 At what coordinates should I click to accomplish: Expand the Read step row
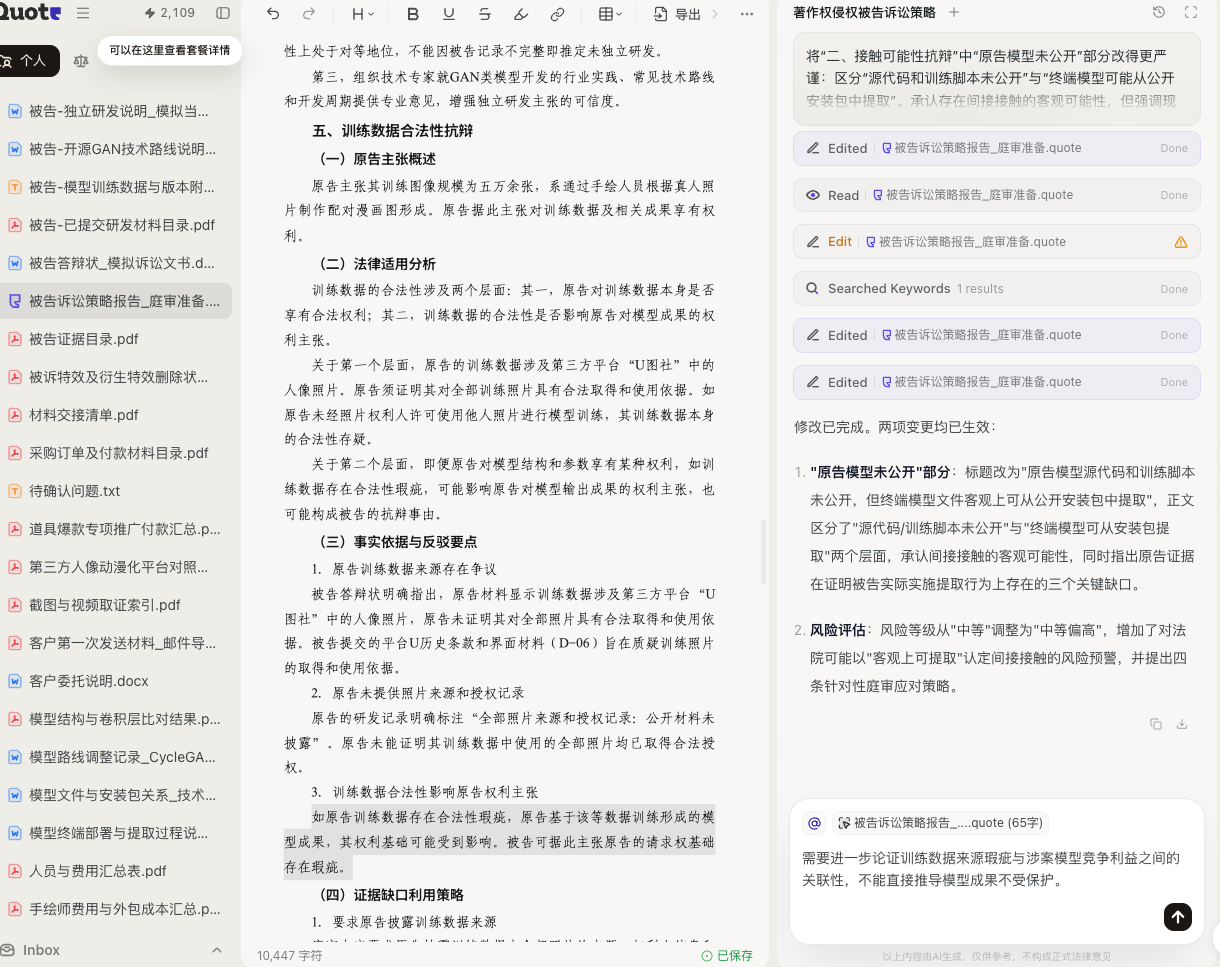[x=997, y=195]
